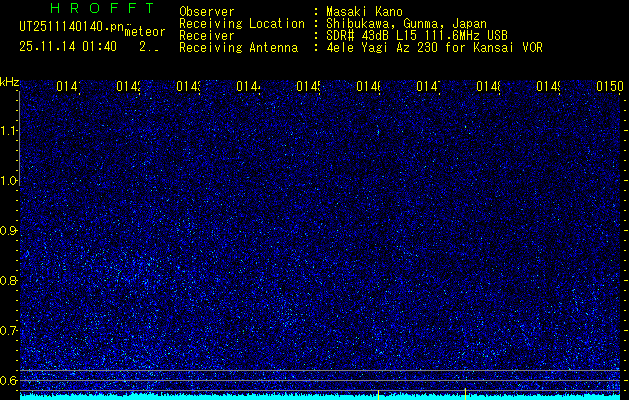The height and width of the screenshot is (400, 629).
Task: Click the Receiving Antenna label
Action: point(239,48)
